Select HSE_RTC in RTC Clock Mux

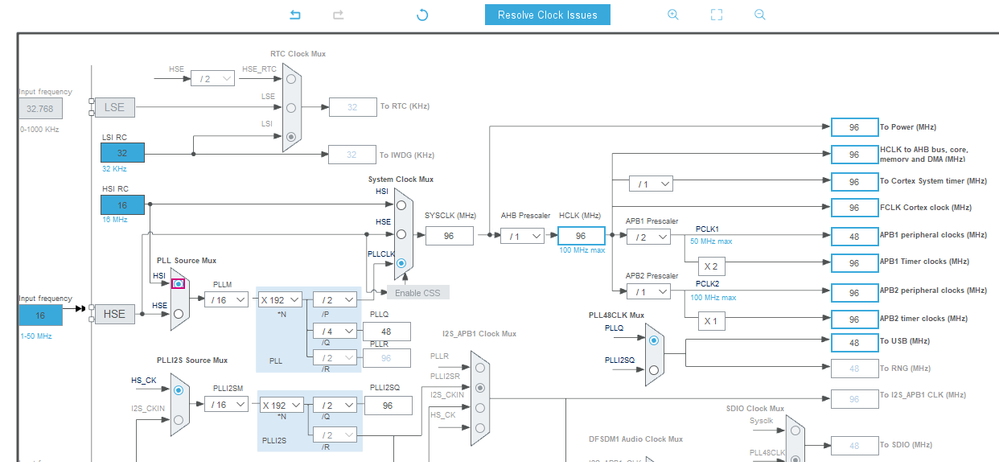pyautogui.click(x=291, y=79)
